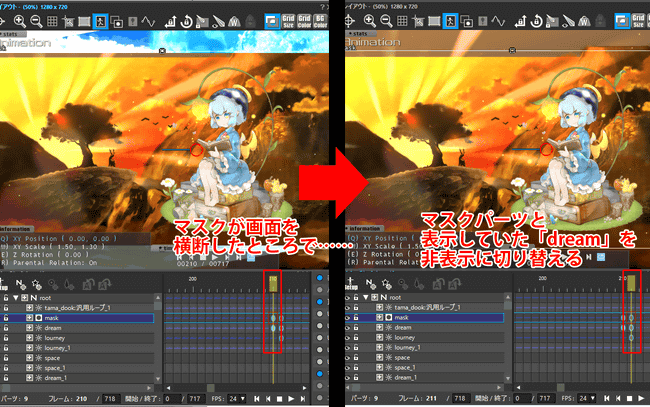Viewport: 650px width, 407px height.
Task: Click the curve line icon in left screenshot toolbar
Action: 148,21
